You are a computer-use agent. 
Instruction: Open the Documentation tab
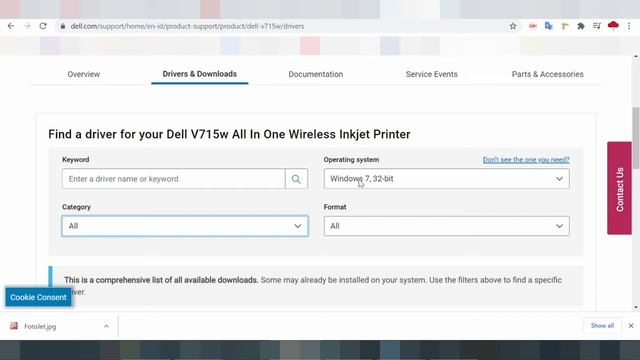click(316, 74)
